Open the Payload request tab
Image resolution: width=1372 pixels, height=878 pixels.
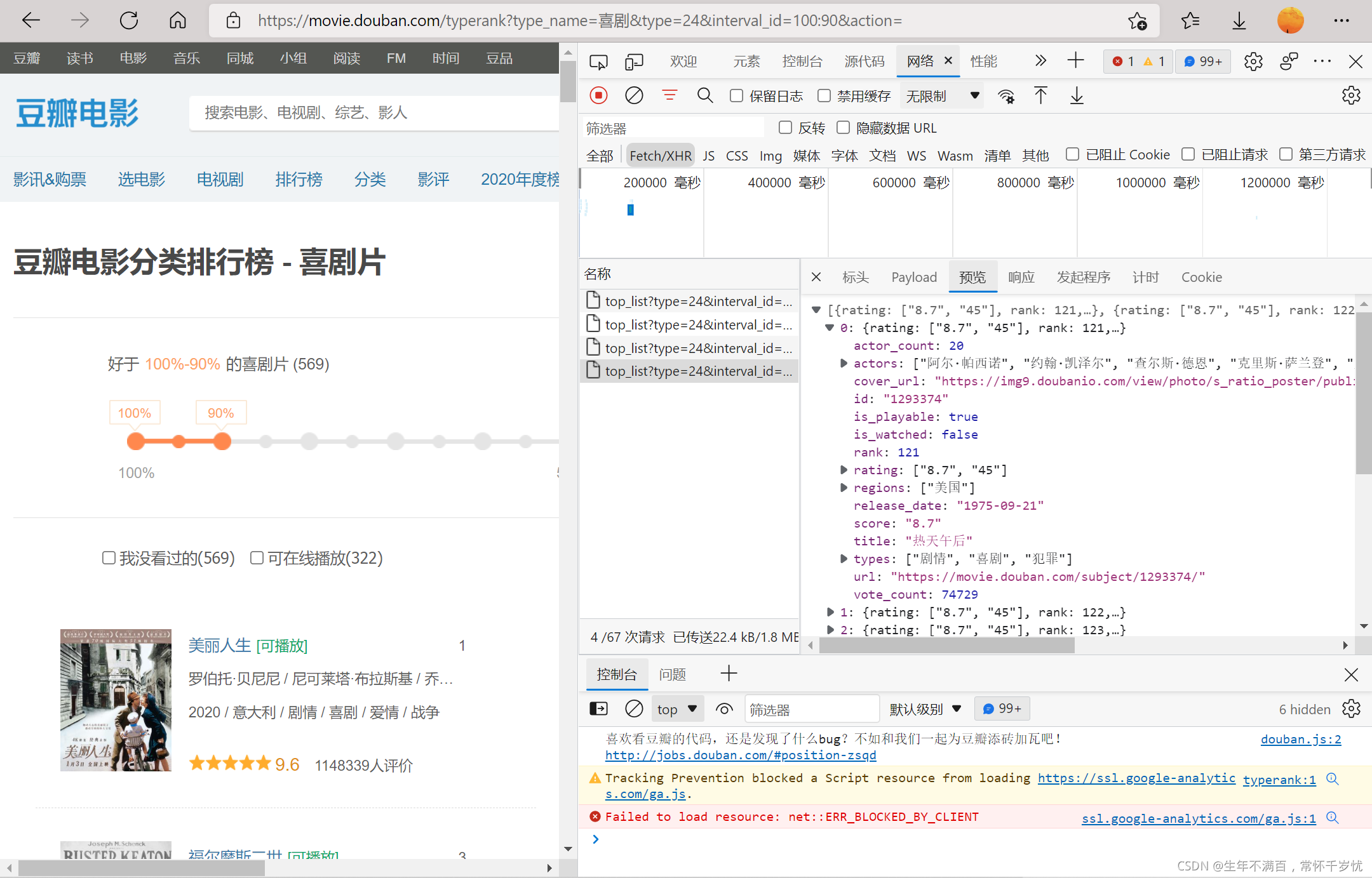pyautogui.click(x=914, y=277)
